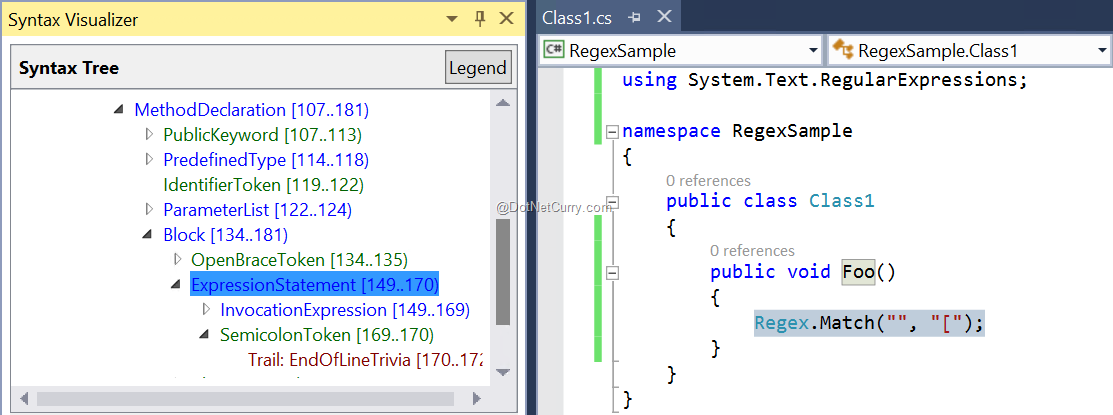This screenshot has height=415, width=1113.
Task: Click the Match method call in code
Action: pyautogui.click(x=847, y=323)
